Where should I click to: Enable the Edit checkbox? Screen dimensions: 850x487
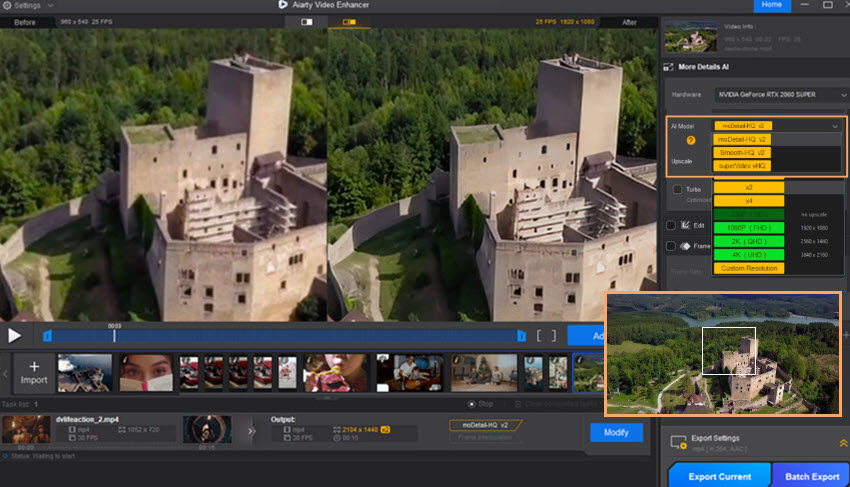[671, 225]
